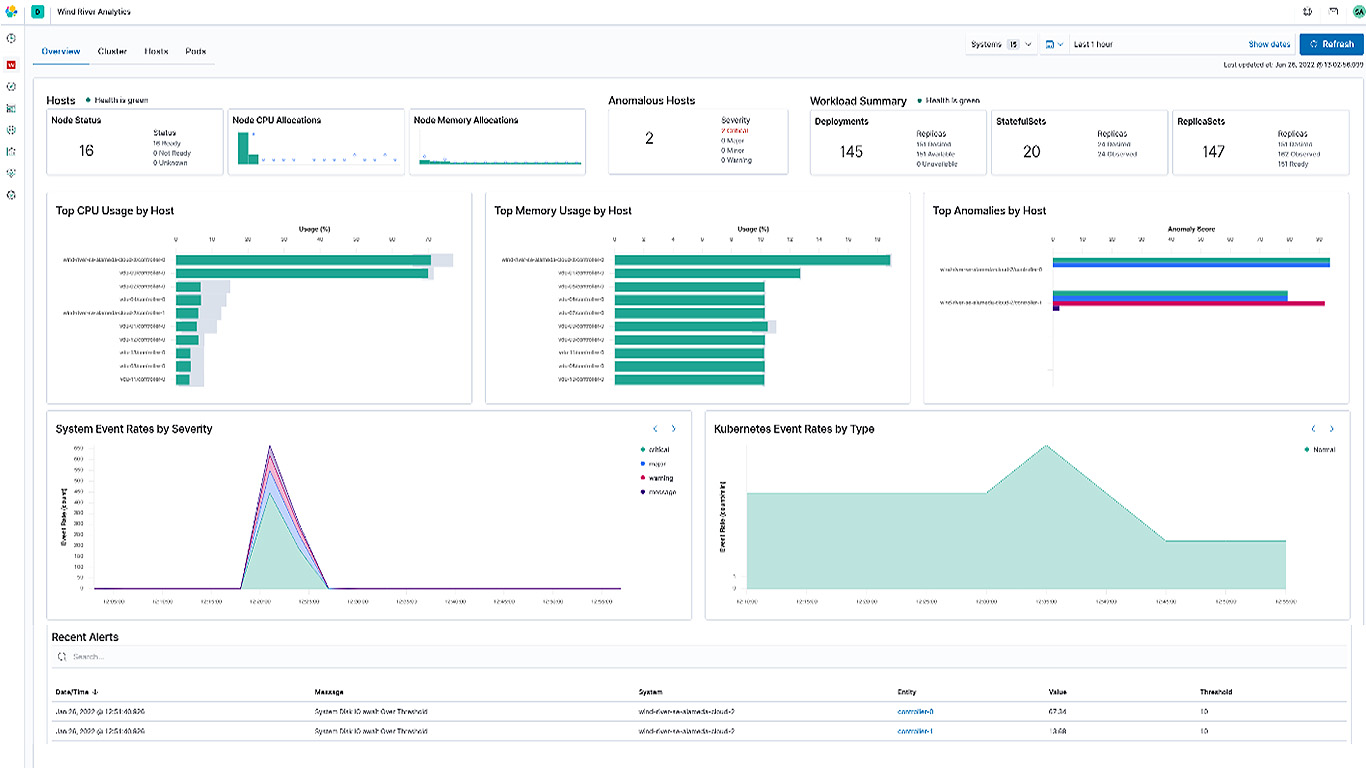
Task: Click the System column header in alerts
Action: [650, 692]
